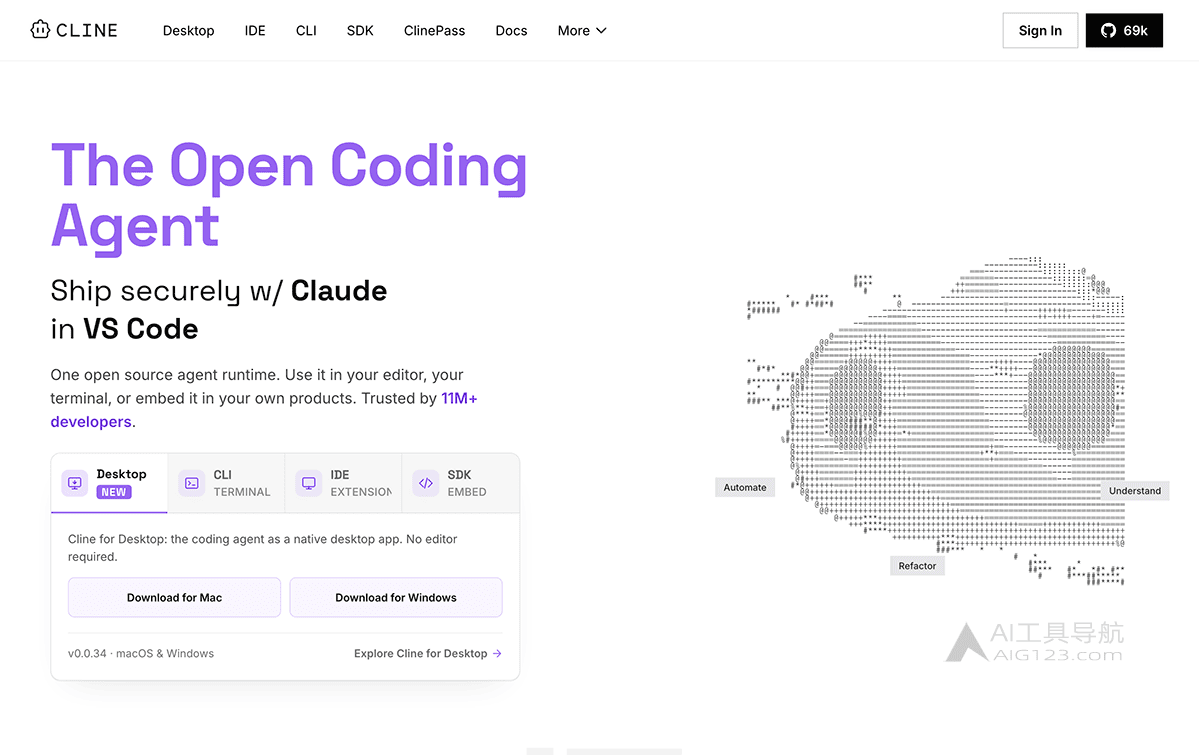This screenshot has width=1200, height=755.
Task: Select the Desktop NEW tab
Action: tap(110, 483)
